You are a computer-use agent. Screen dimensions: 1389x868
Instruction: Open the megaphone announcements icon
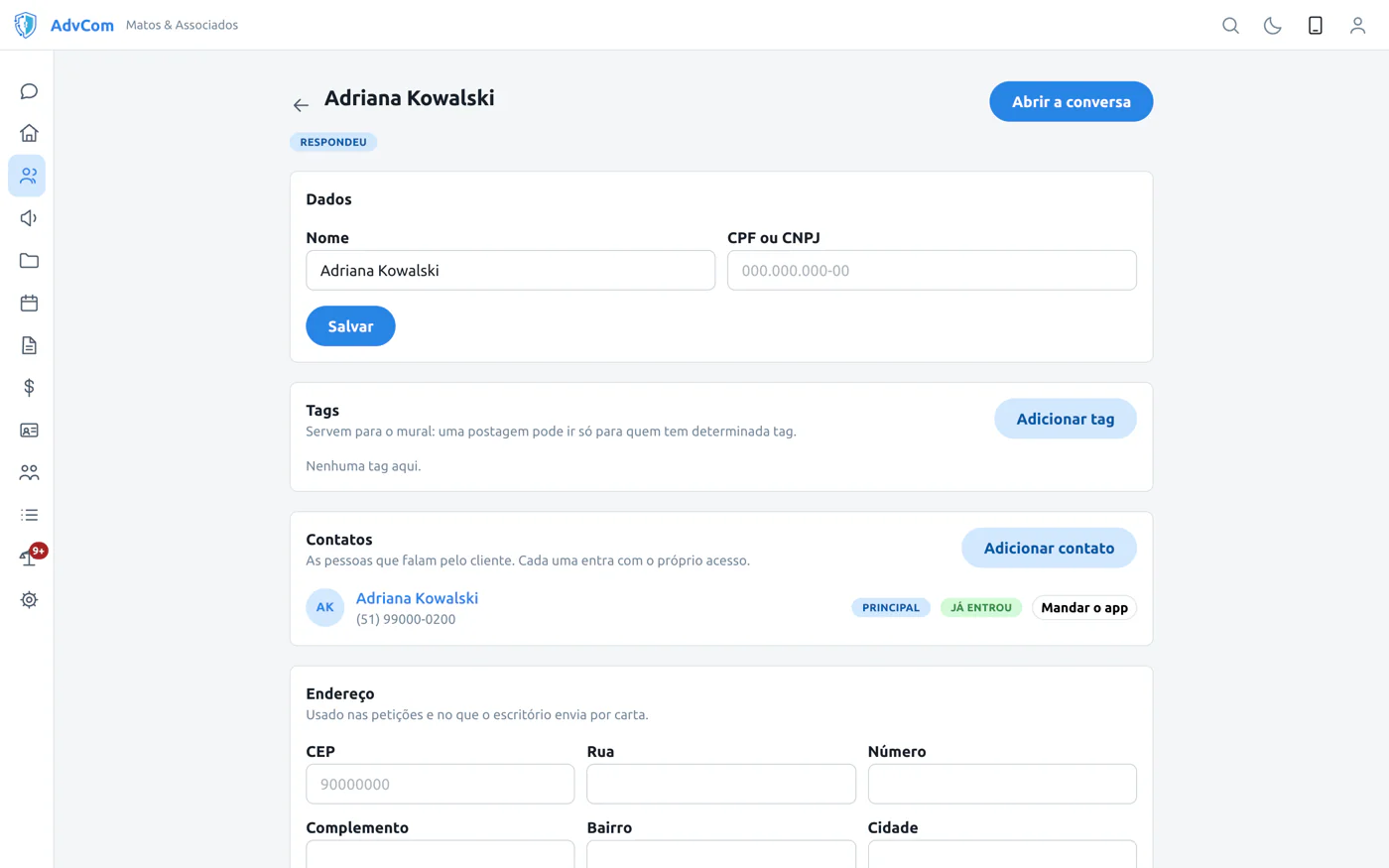[29, 218]
